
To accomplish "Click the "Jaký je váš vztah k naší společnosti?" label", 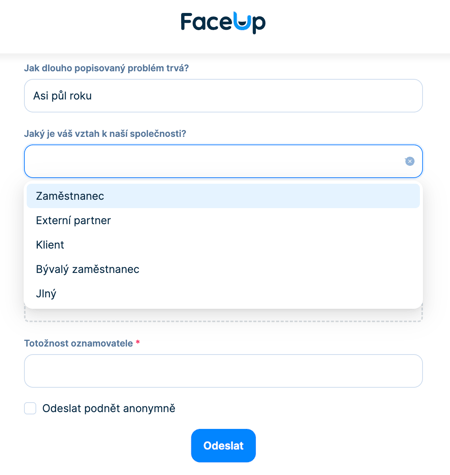I will pos(105,134).
